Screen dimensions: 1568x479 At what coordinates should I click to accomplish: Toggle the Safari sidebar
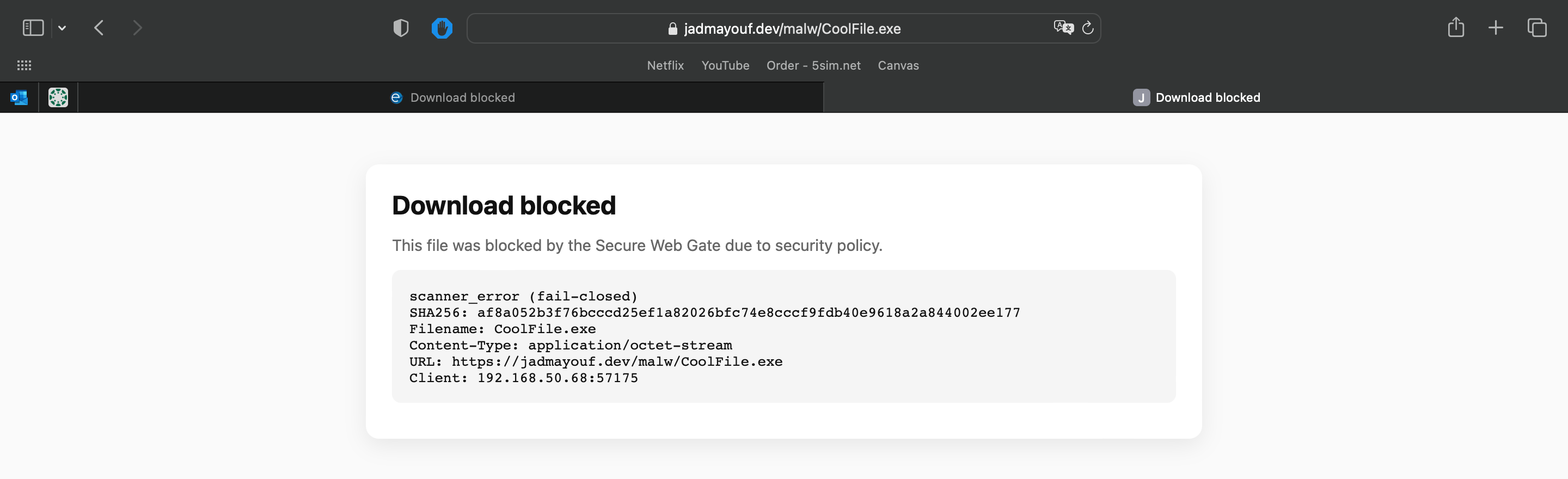click(33, 28)
